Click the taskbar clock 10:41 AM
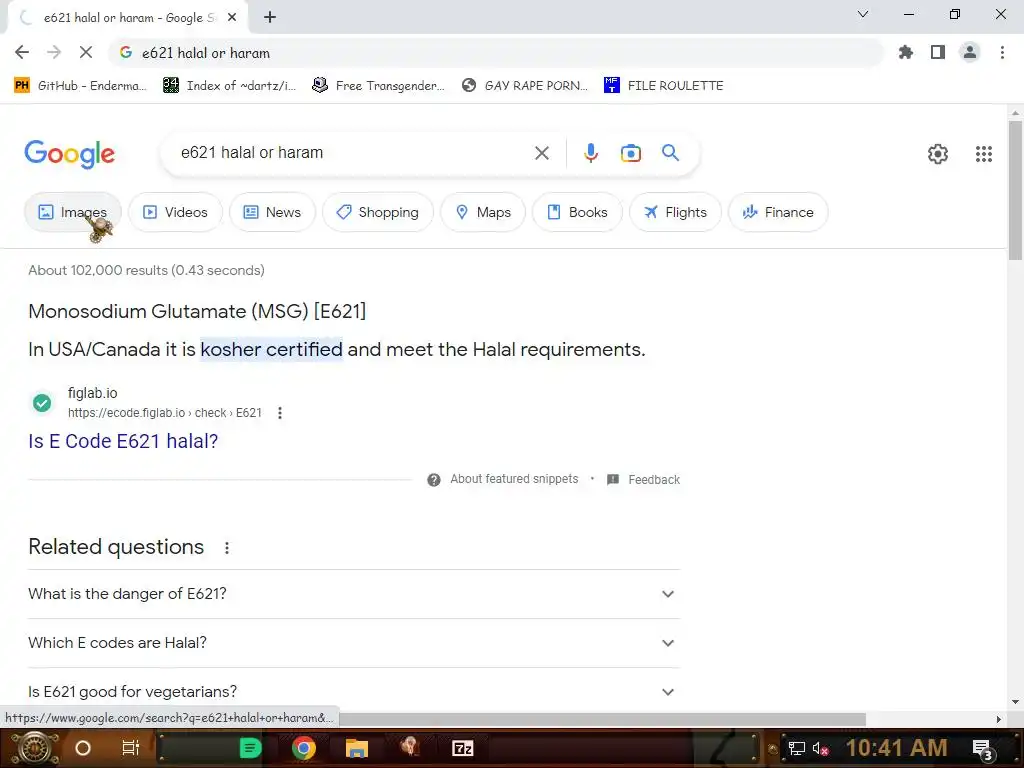Viewport: 1024px width, 768px height. click(x=896, y=748)
